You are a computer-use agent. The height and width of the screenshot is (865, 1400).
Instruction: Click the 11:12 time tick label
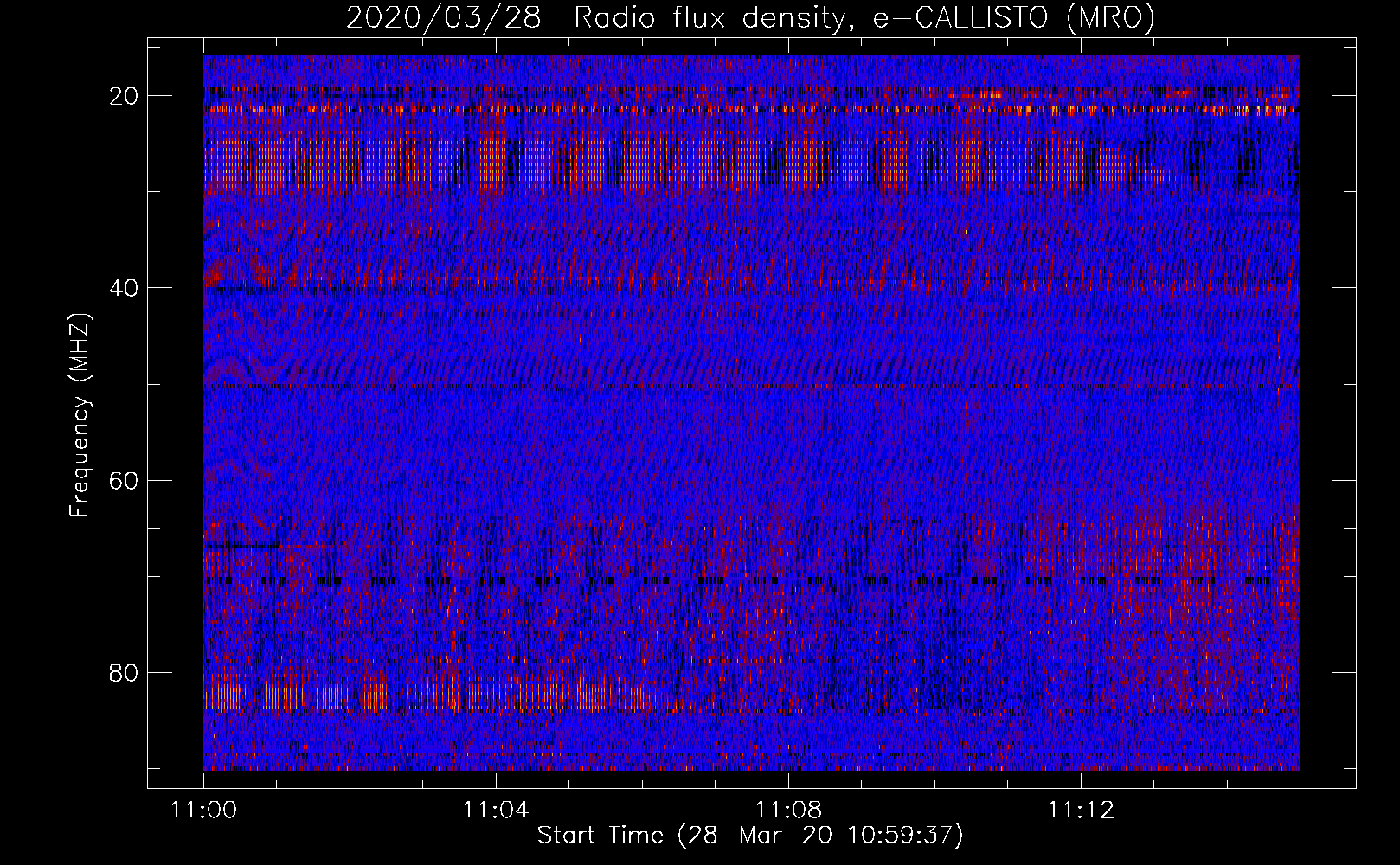coord(1081,811)
